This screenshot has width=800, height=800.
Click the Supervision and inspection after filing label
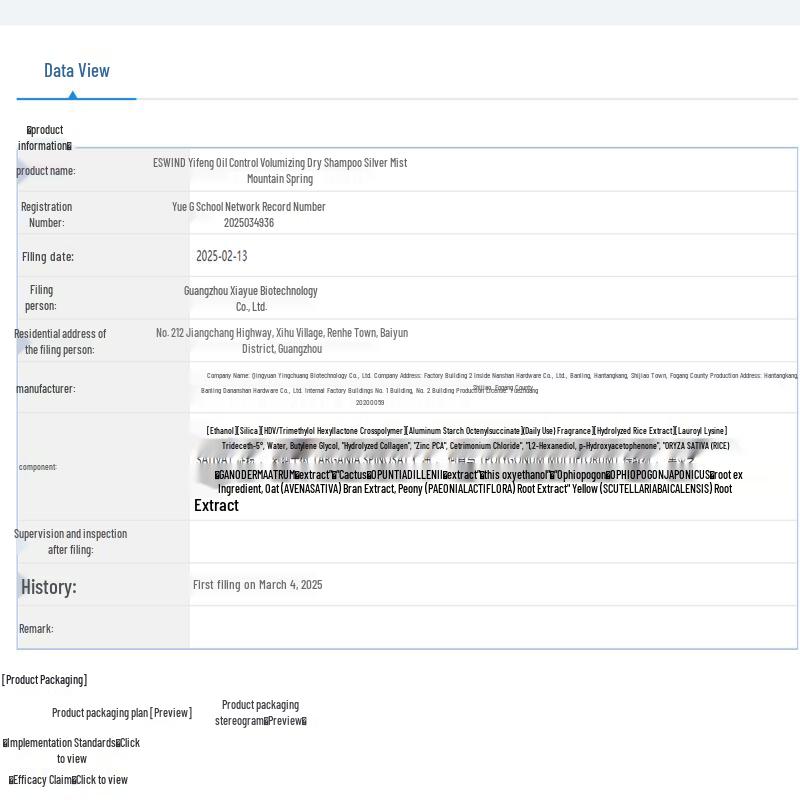[70, 542]
